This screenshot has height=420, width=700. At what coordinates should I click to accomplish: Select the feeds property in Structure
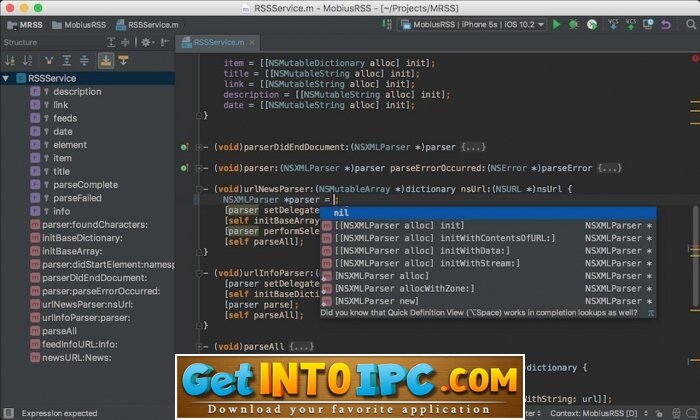point(65,118)
